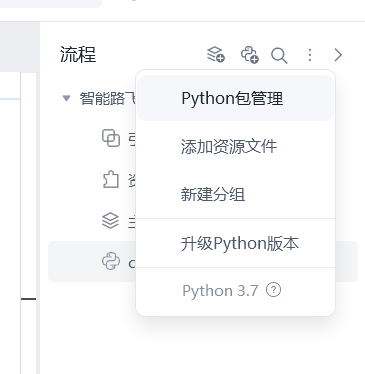Image resolution: width=365 pixels, height=374 pixels.
Task: Select the stacked layers main flow icon
Action: coord(110,221)
